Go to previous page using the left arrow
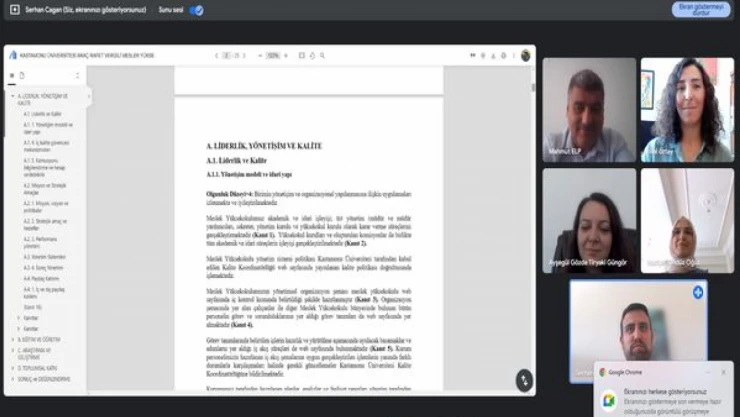 point(217,55)
